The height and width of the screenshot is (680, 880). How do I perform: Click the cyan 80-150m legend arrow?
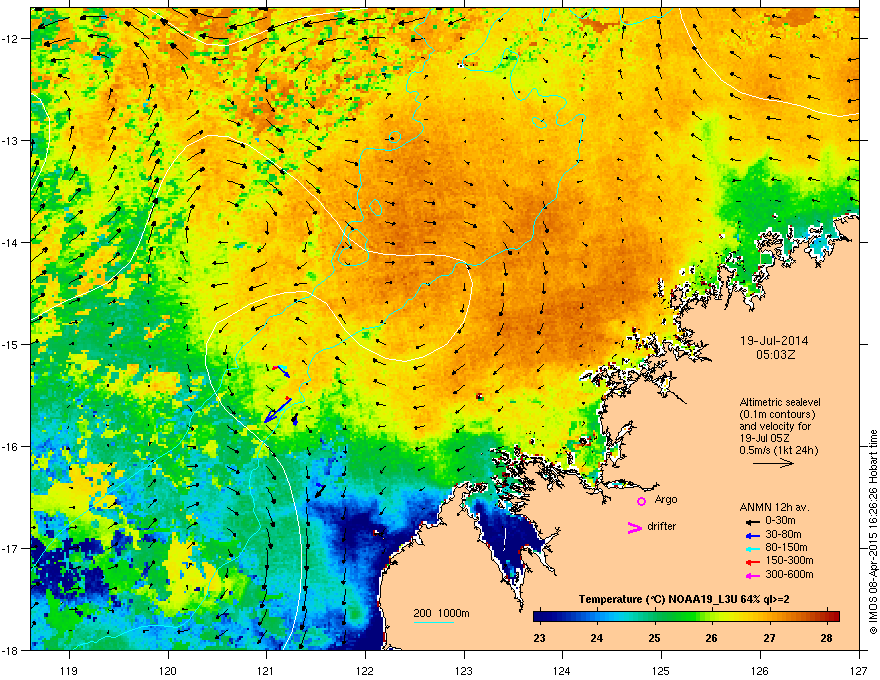[753, 548]
